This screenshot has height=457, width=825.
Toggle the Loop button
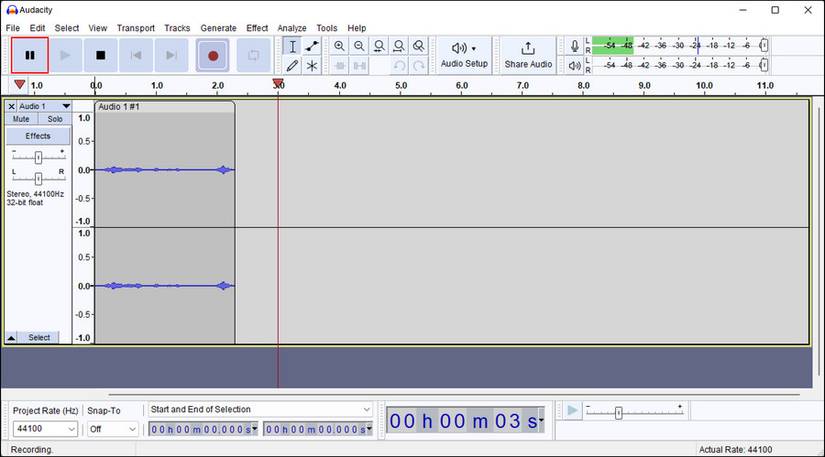pyautogui.click(x=253, y=55)
